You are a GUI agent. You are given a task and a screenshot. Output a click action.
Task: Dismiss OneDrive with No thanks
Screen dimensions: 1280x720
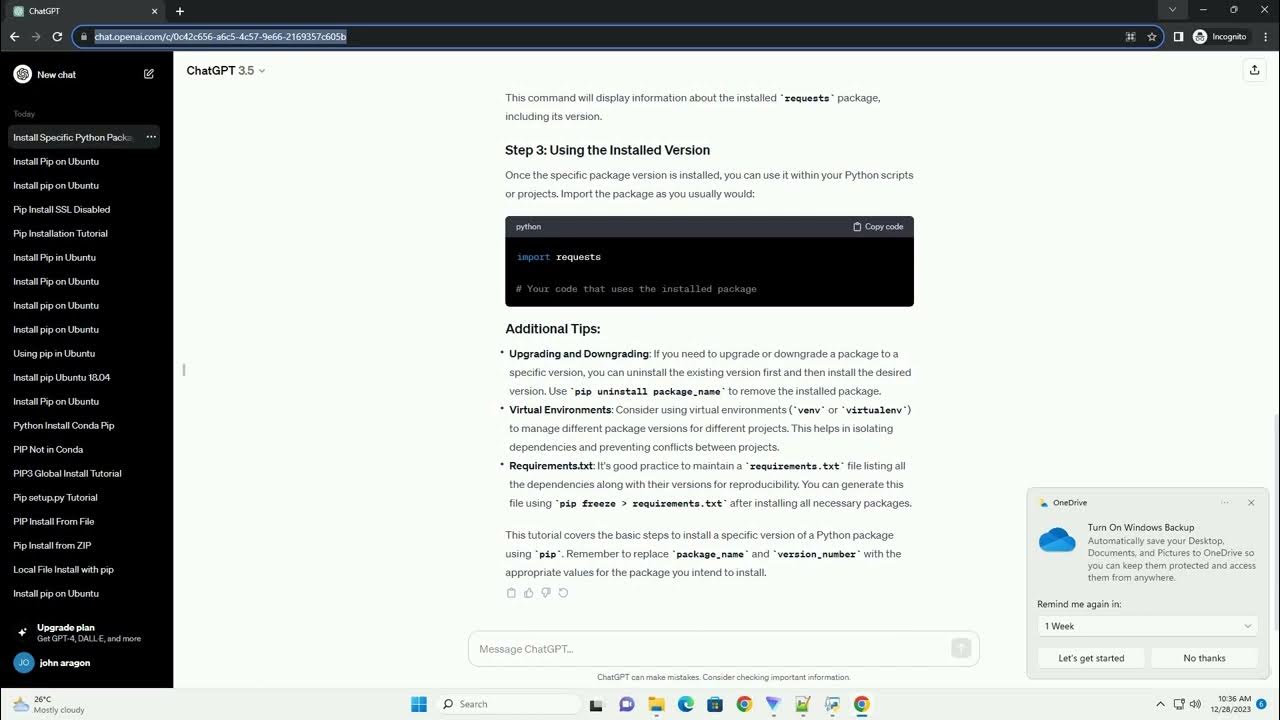(x=1204, y=658)
